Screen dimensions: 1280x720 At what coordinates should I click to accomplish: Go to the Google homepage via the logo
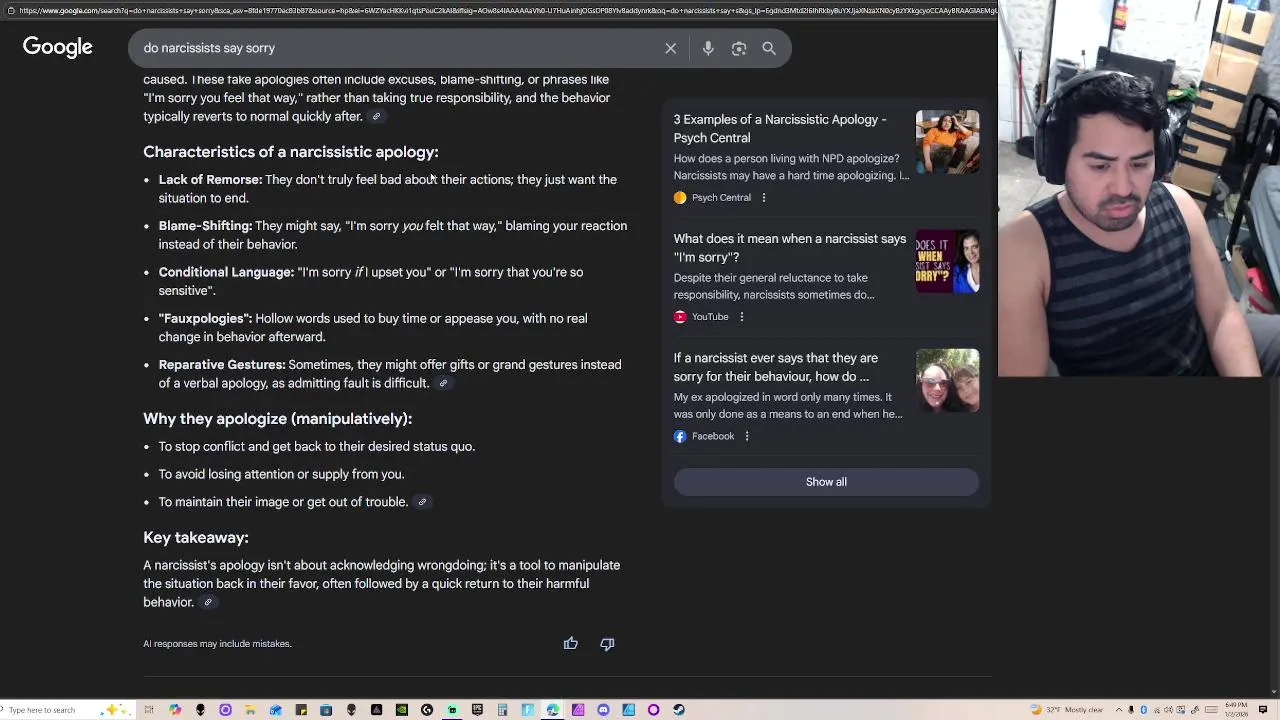(x=58, y=47)
